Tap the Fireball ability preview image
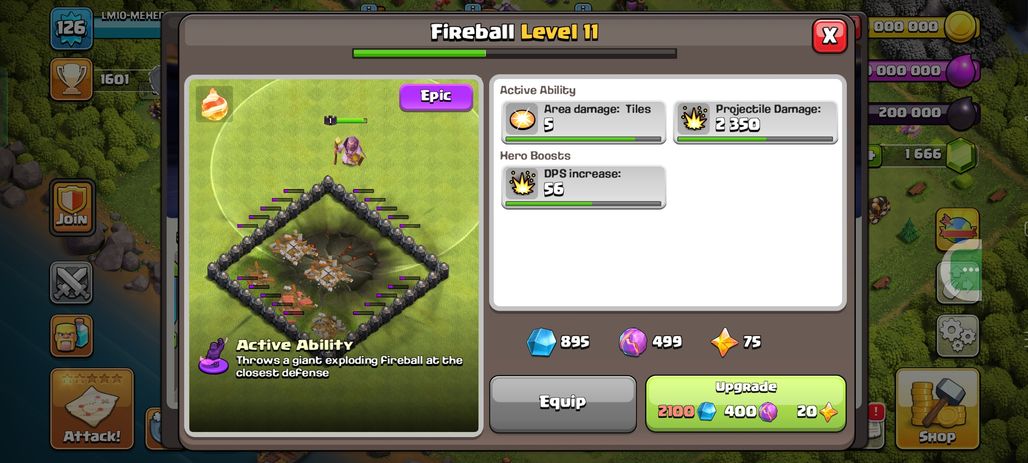This screenshot has width=1028, height=463. (x=334, y=255)
